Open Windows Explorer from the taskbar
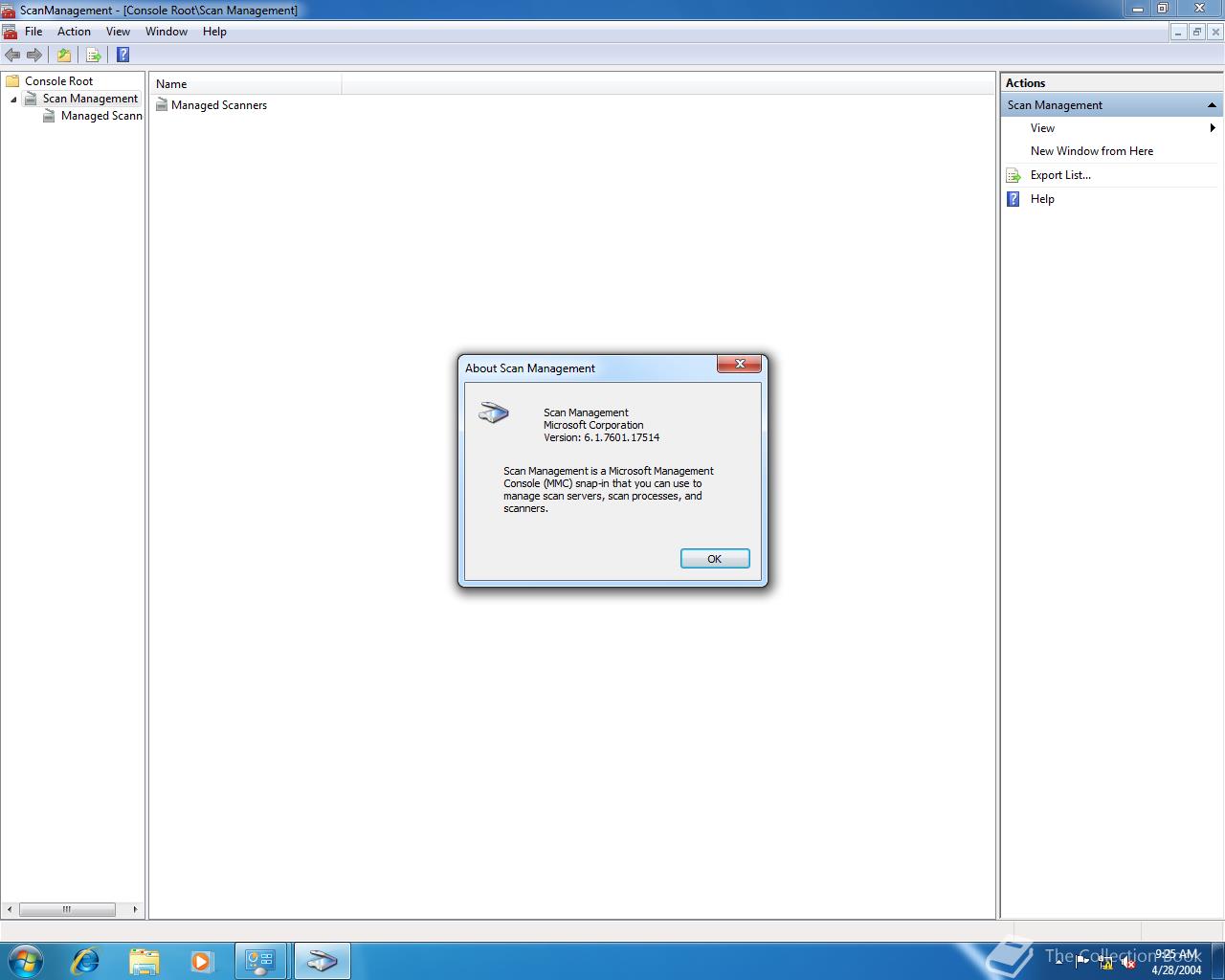Viewport: 1225px width, 980px height. point(144,960)
